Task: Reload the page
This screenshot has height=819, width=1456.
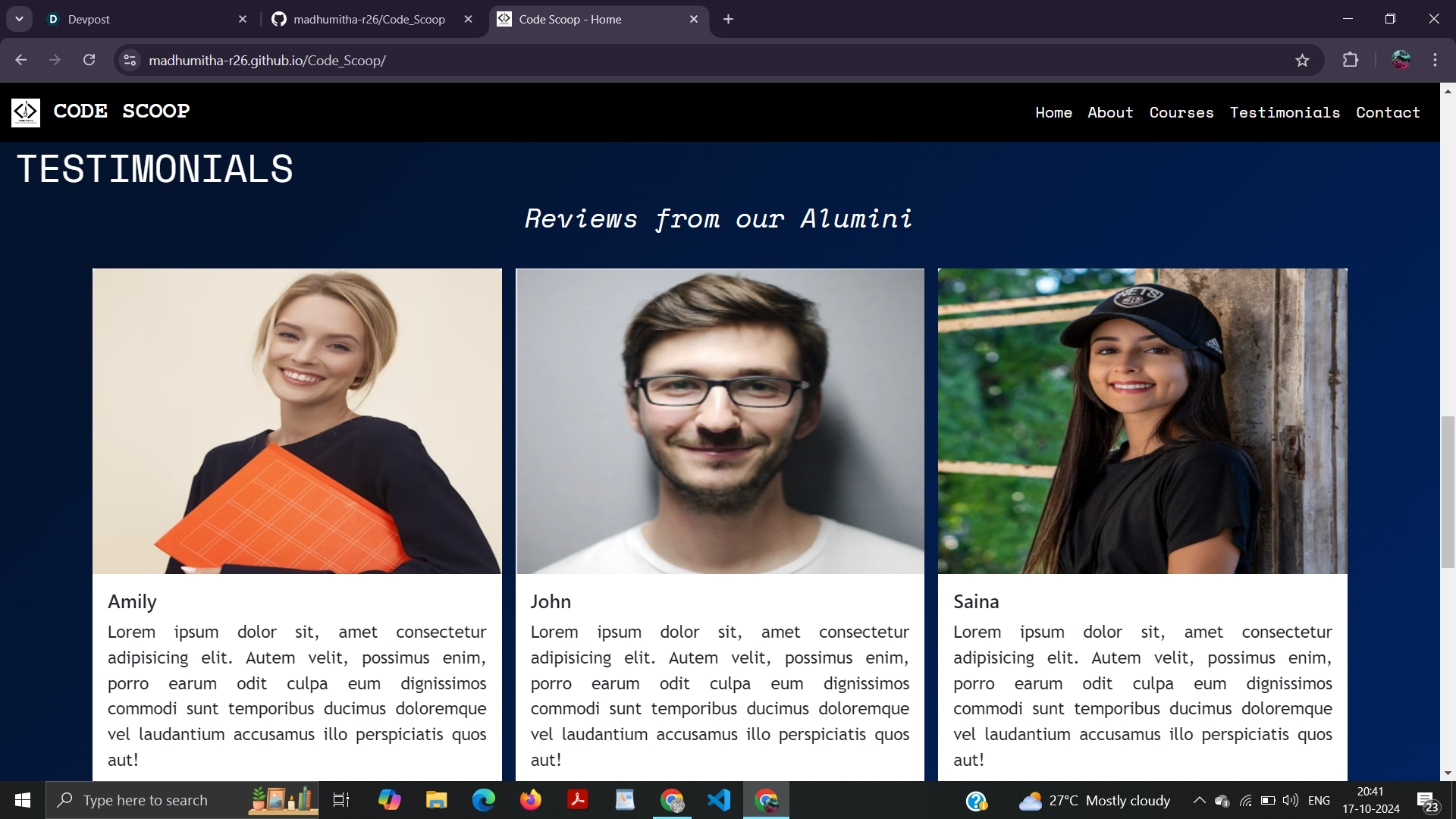Action: point(89,61)
